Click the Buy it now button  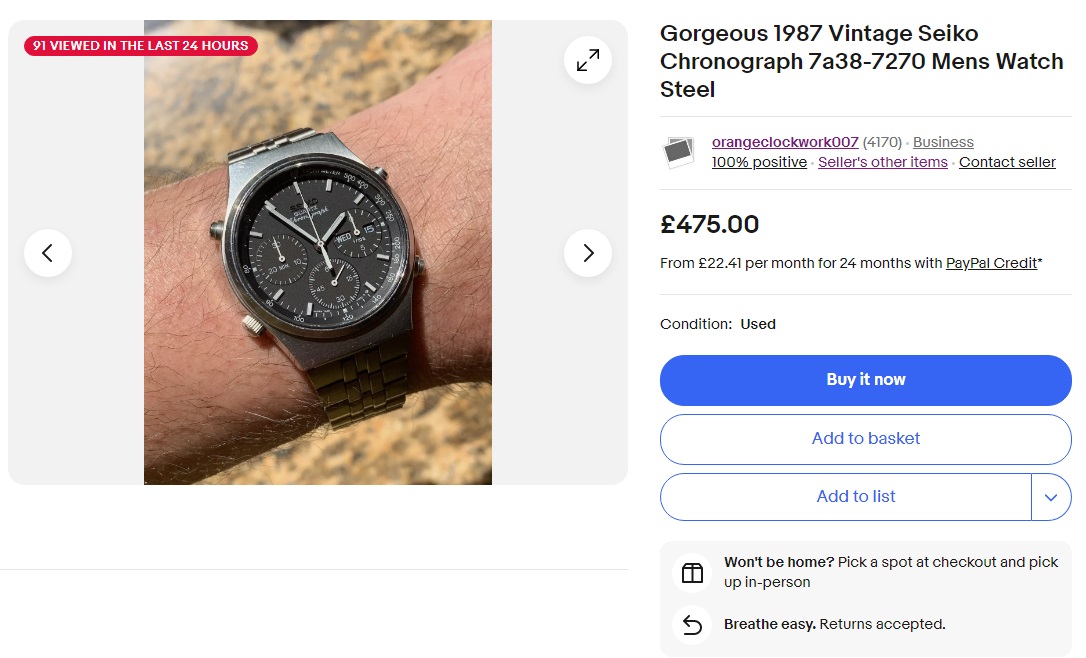tap(865, 380)
